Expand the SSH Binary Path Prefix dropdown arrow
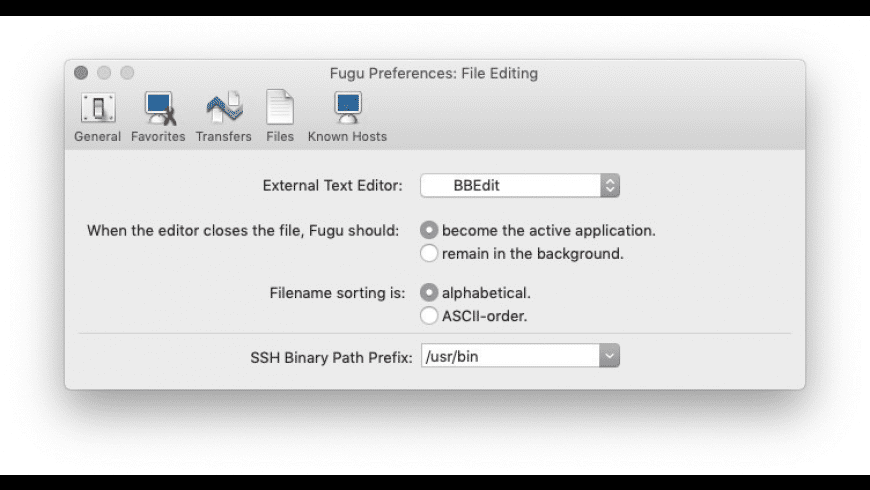The height and width of the screenshot is (490, 870). (609, 356)
